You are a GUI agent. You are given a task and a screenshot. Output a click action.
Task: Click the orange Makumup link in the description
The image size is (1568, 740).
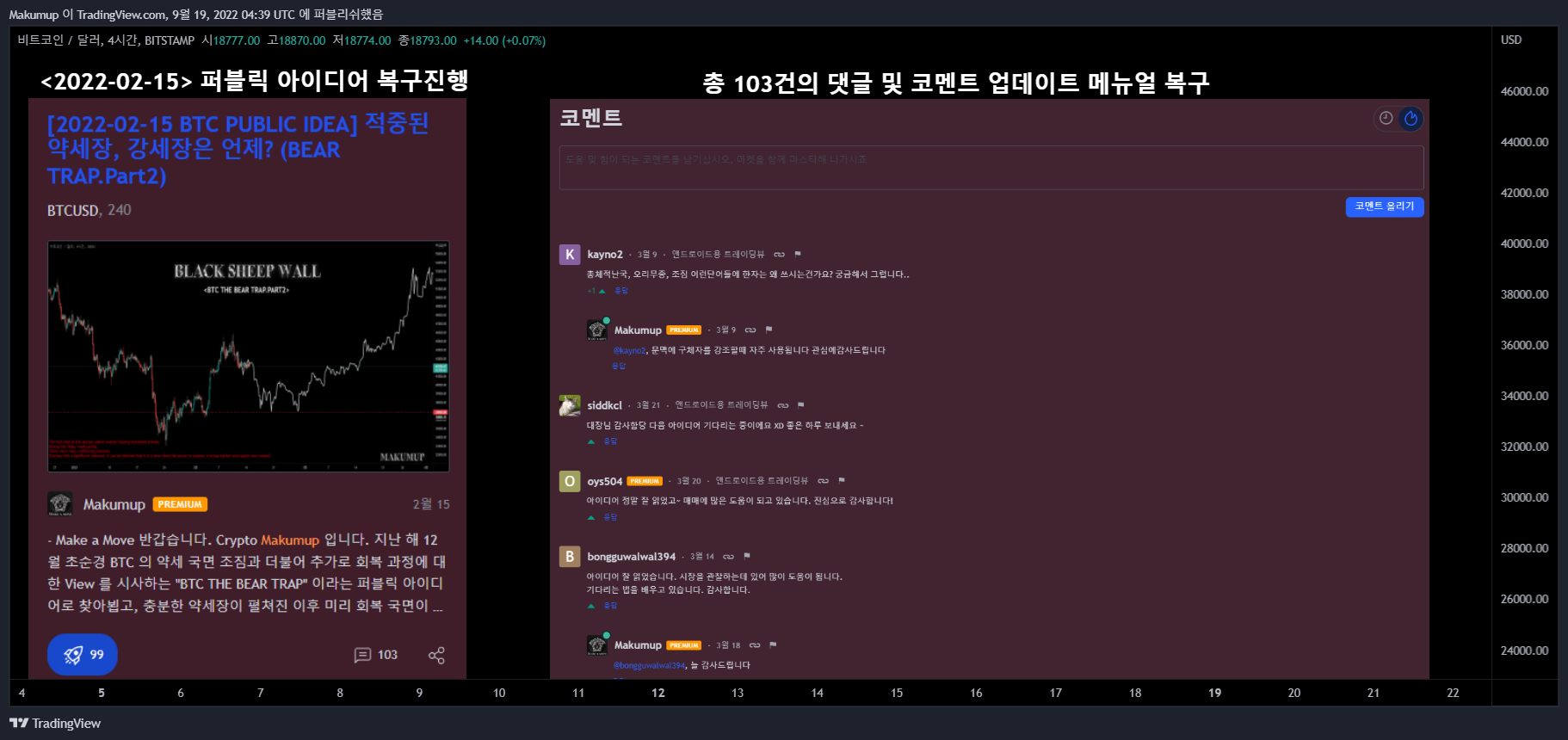pyautogui.click(x=290, y=540)
